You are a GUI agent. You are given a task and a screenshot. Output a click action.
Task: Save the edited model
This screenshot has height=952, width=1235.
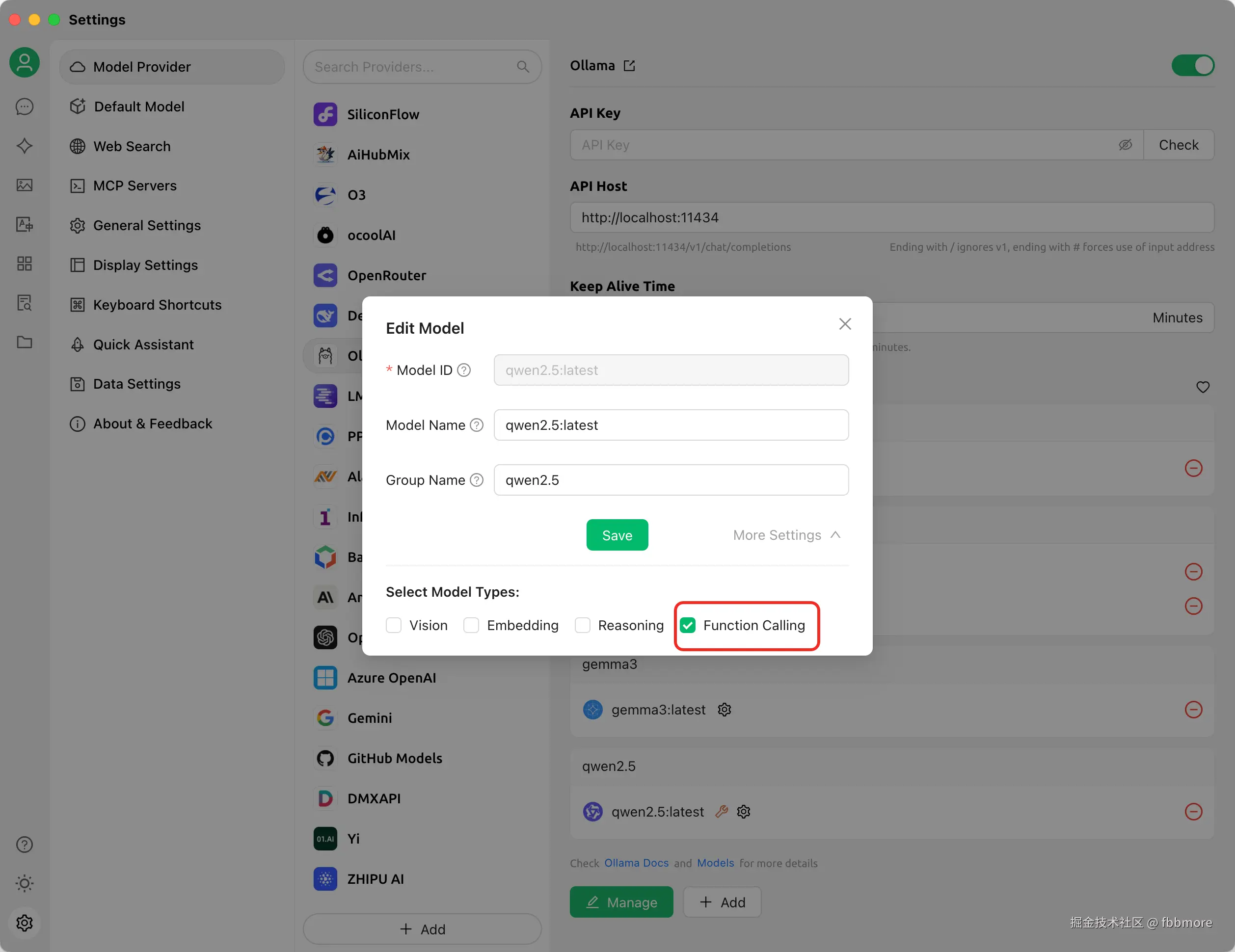(617, 535)
